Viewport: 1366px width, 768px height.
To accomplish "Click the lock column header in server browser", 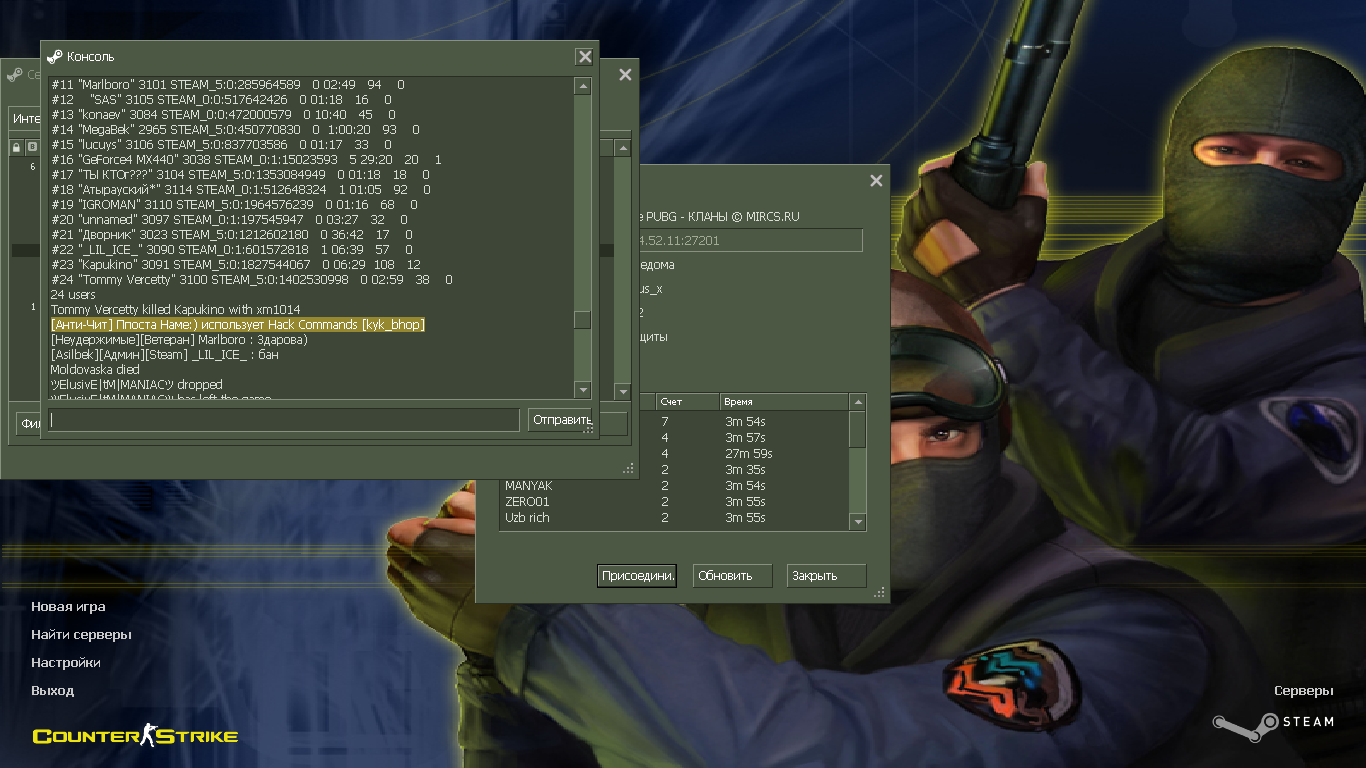I will (16, 148).
